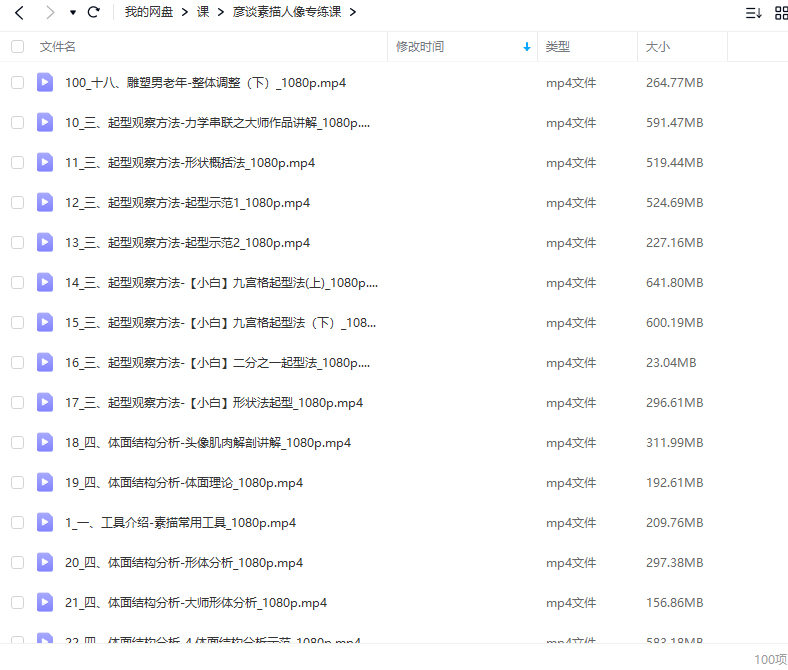Viewport: 788px width, 670px height.
Task: Select checkbox for 19_四 体面理论 file
Action: [17, 482]
